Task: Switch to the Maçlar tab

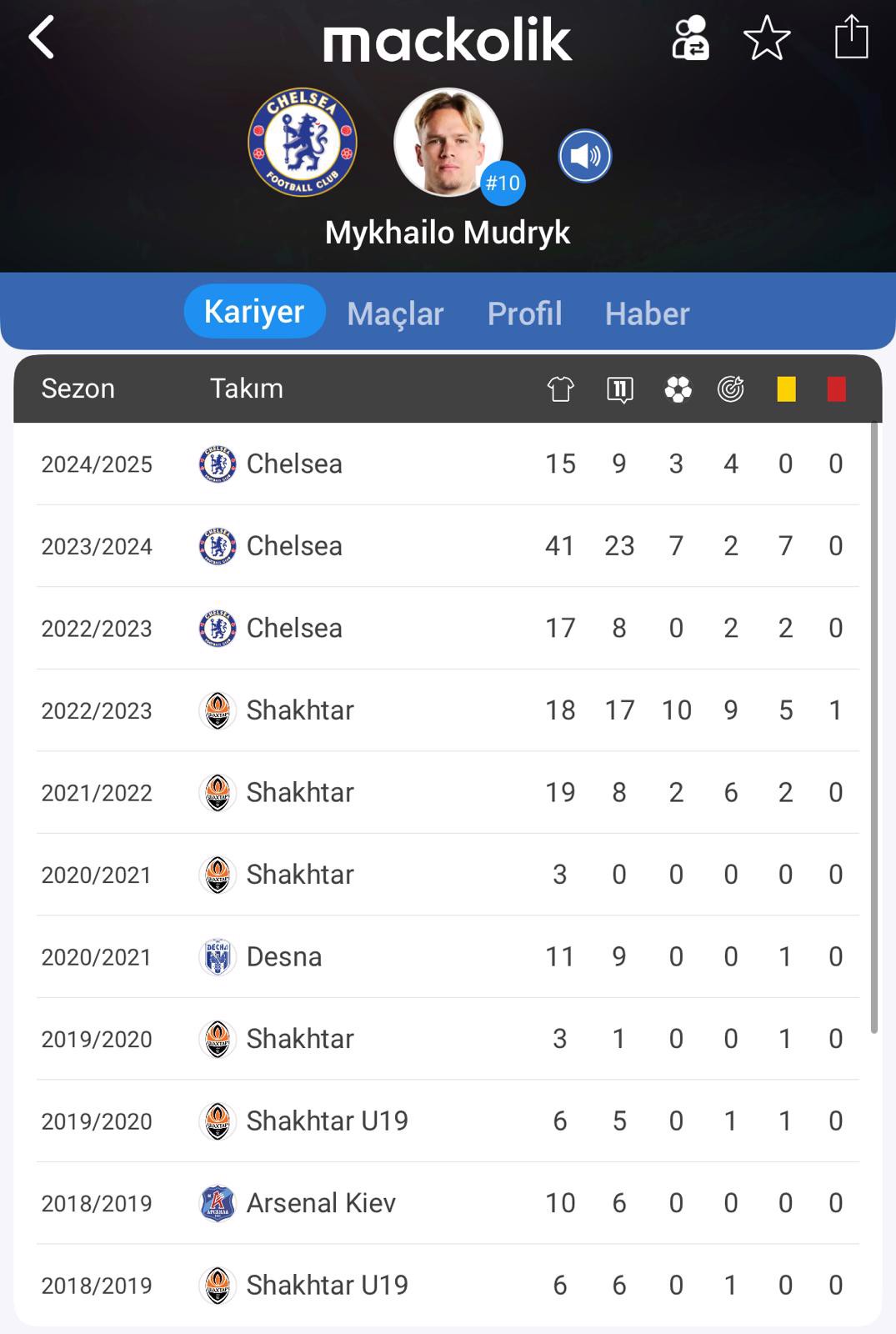Action: [395, 314]
